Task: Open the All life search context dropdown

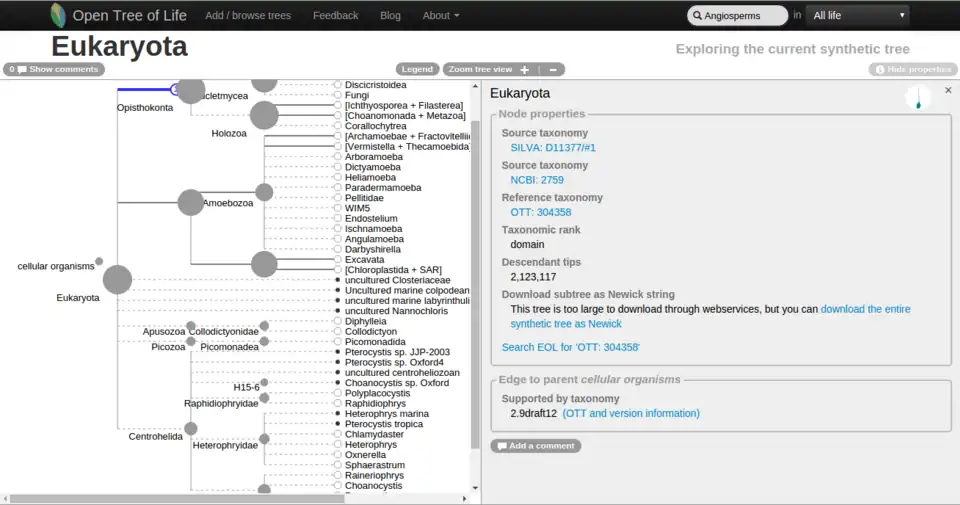Action: (858, 15)
